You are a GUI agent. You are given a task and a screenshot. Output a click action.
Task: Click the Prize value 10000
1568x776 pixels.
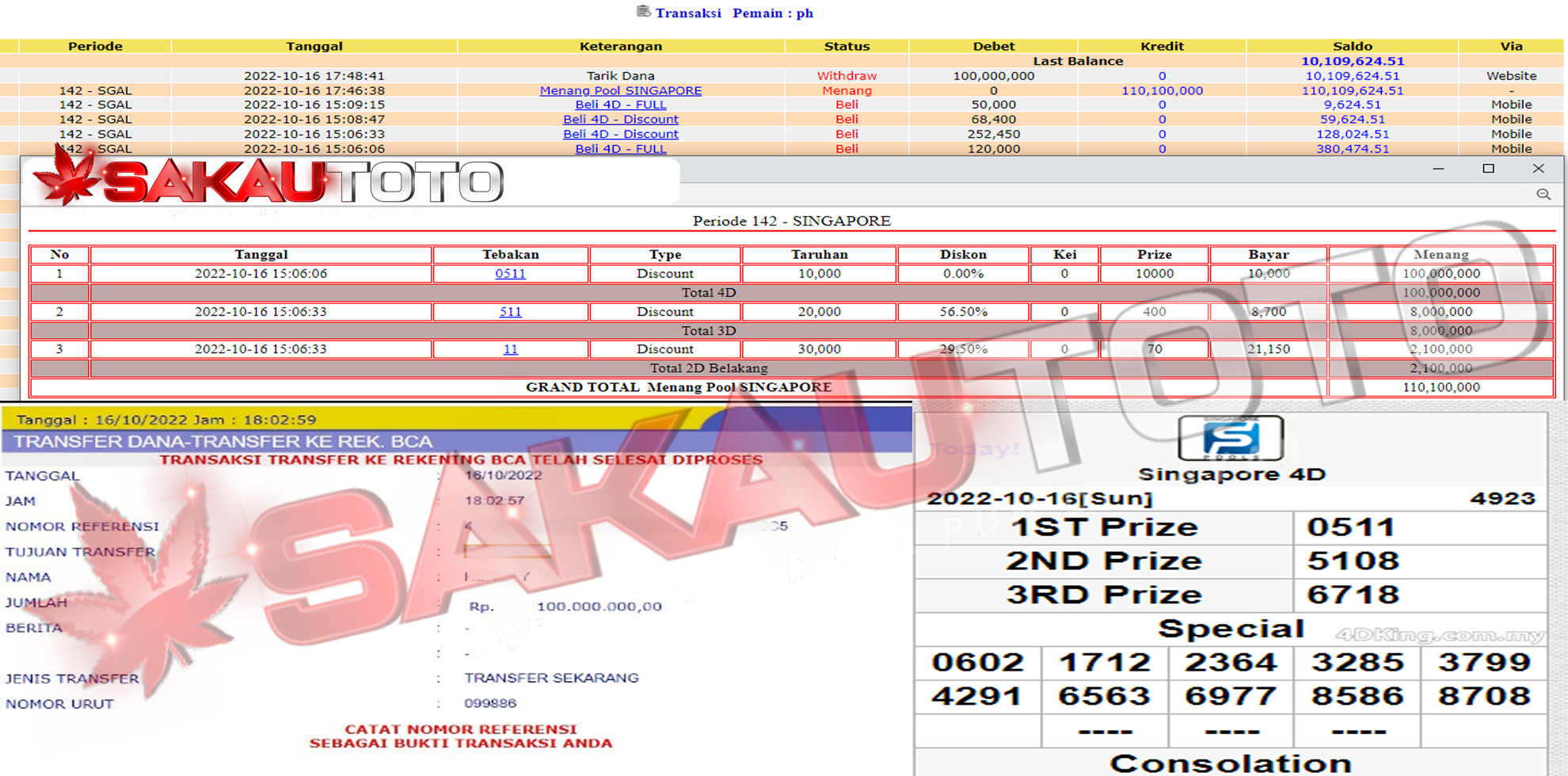pyautogui.click(x=1154, y=273)
